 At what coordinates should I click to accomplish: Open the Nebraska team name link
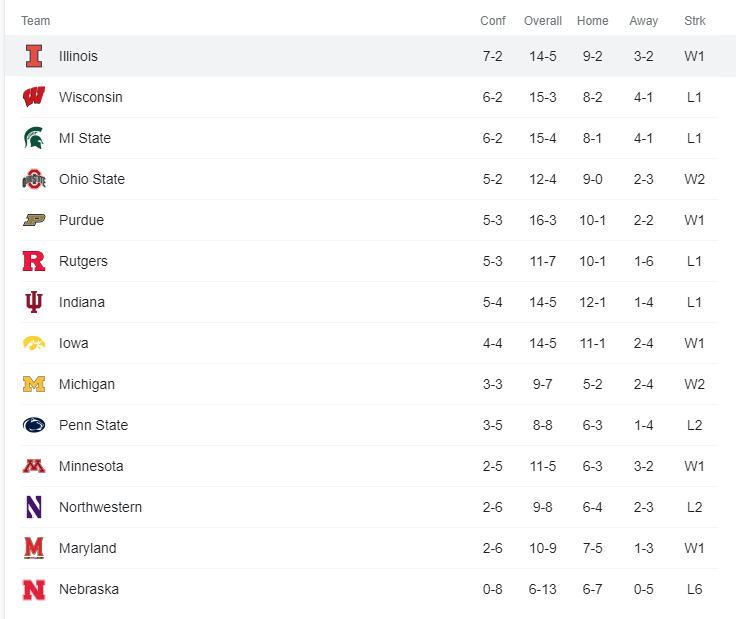[89, 589]
